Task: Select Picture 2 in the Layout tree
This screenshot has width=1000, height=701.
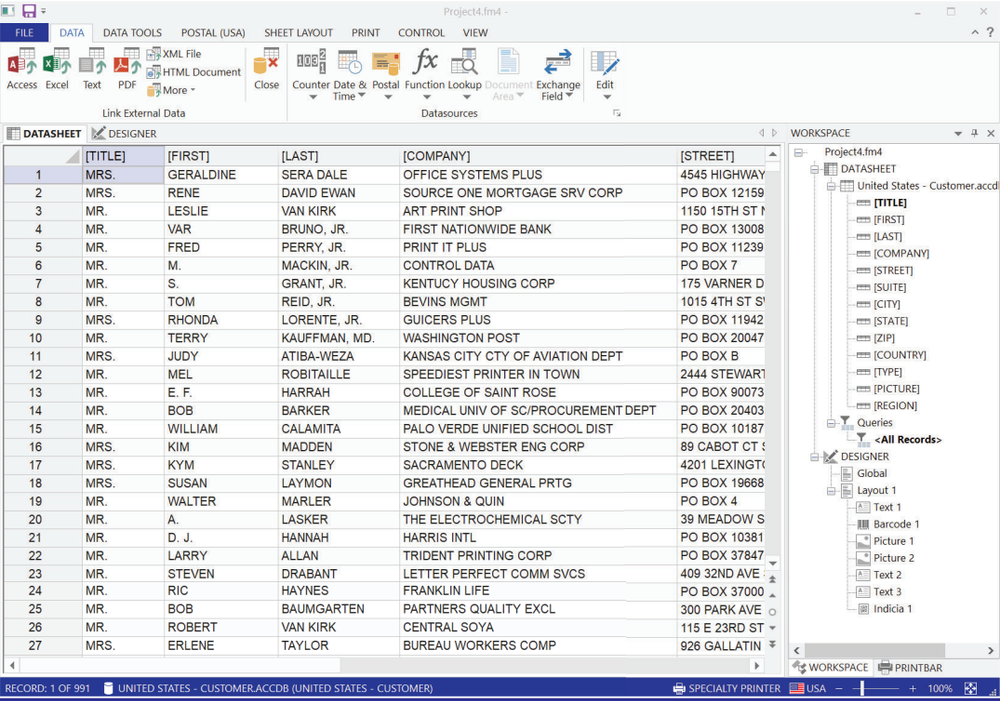Action: [893, 558]
